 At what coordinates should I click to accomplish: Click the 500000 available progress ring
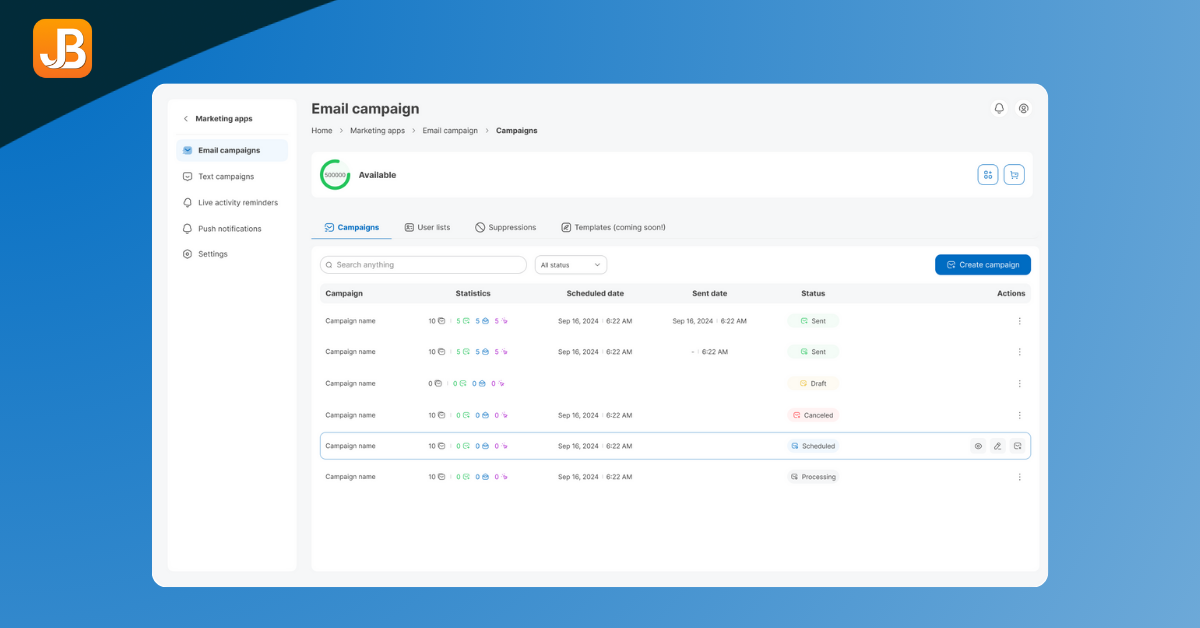[x=335, y=175]
